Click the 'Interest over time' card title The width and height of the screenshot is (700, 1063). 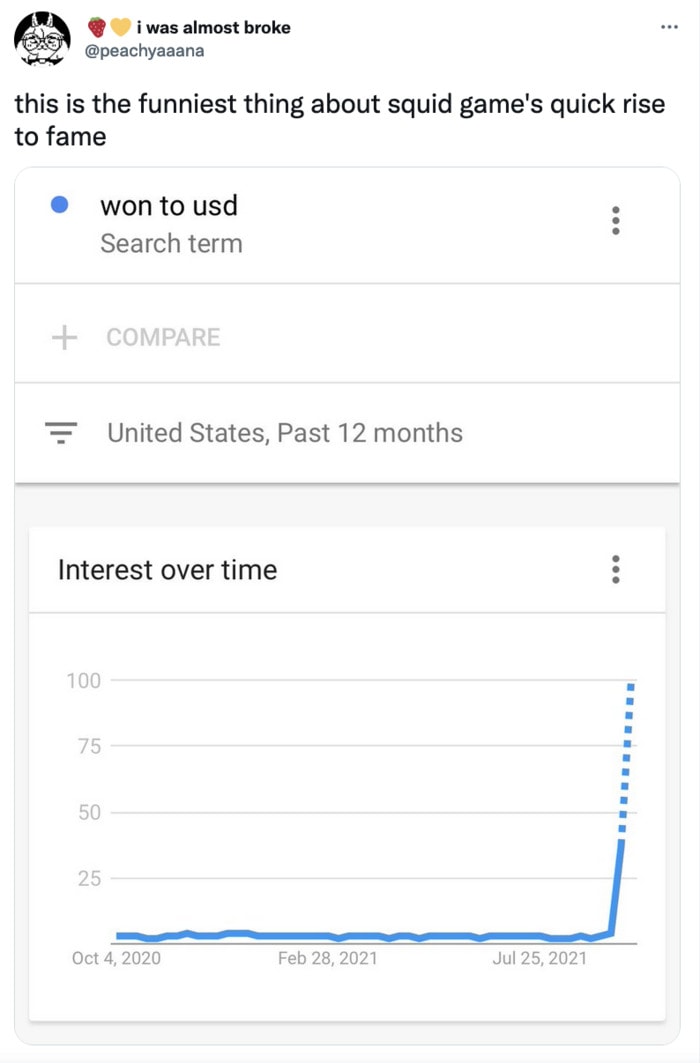[167, 569]
